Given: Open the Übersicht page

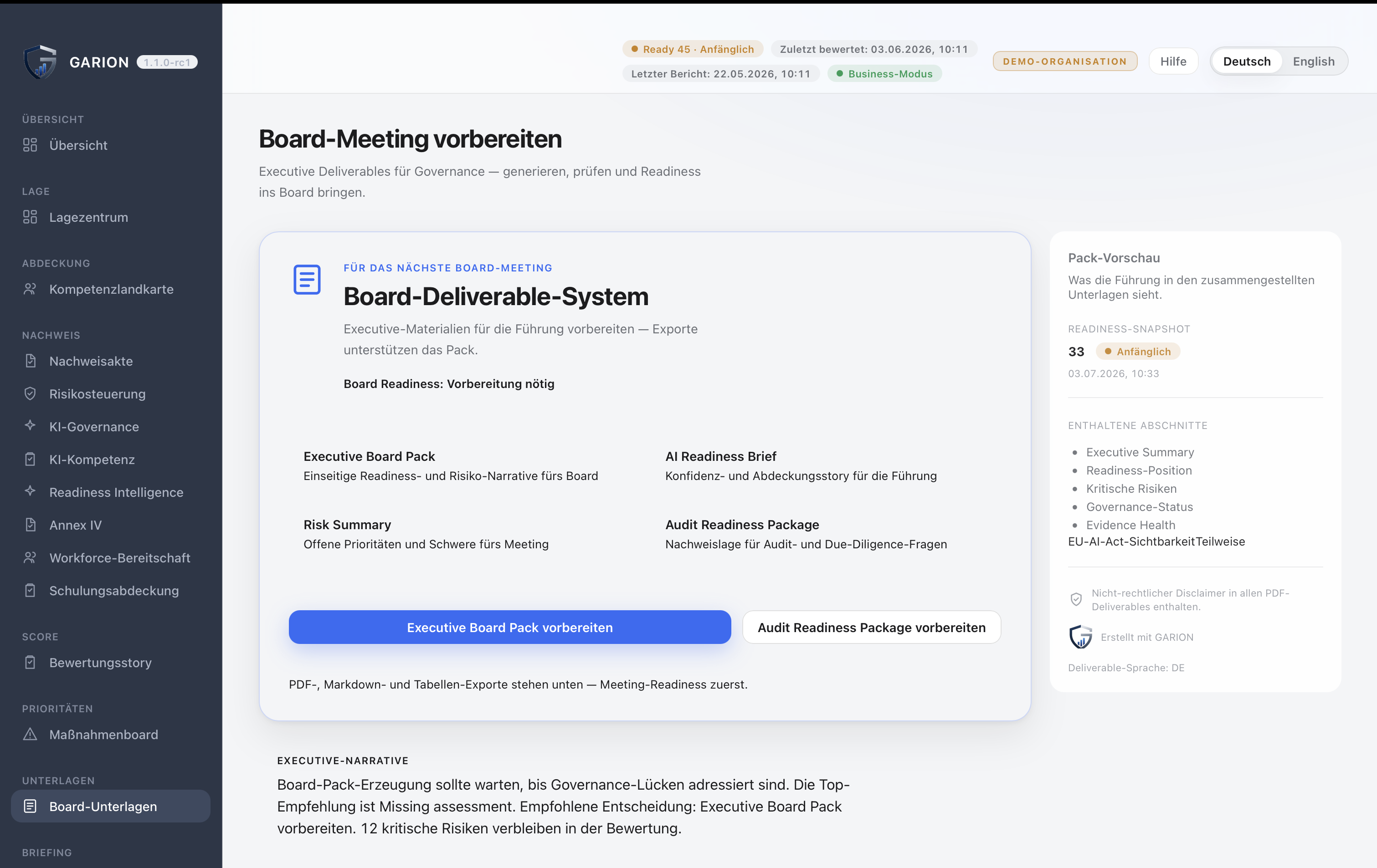Looking at the screenshot, I should 110,145.
